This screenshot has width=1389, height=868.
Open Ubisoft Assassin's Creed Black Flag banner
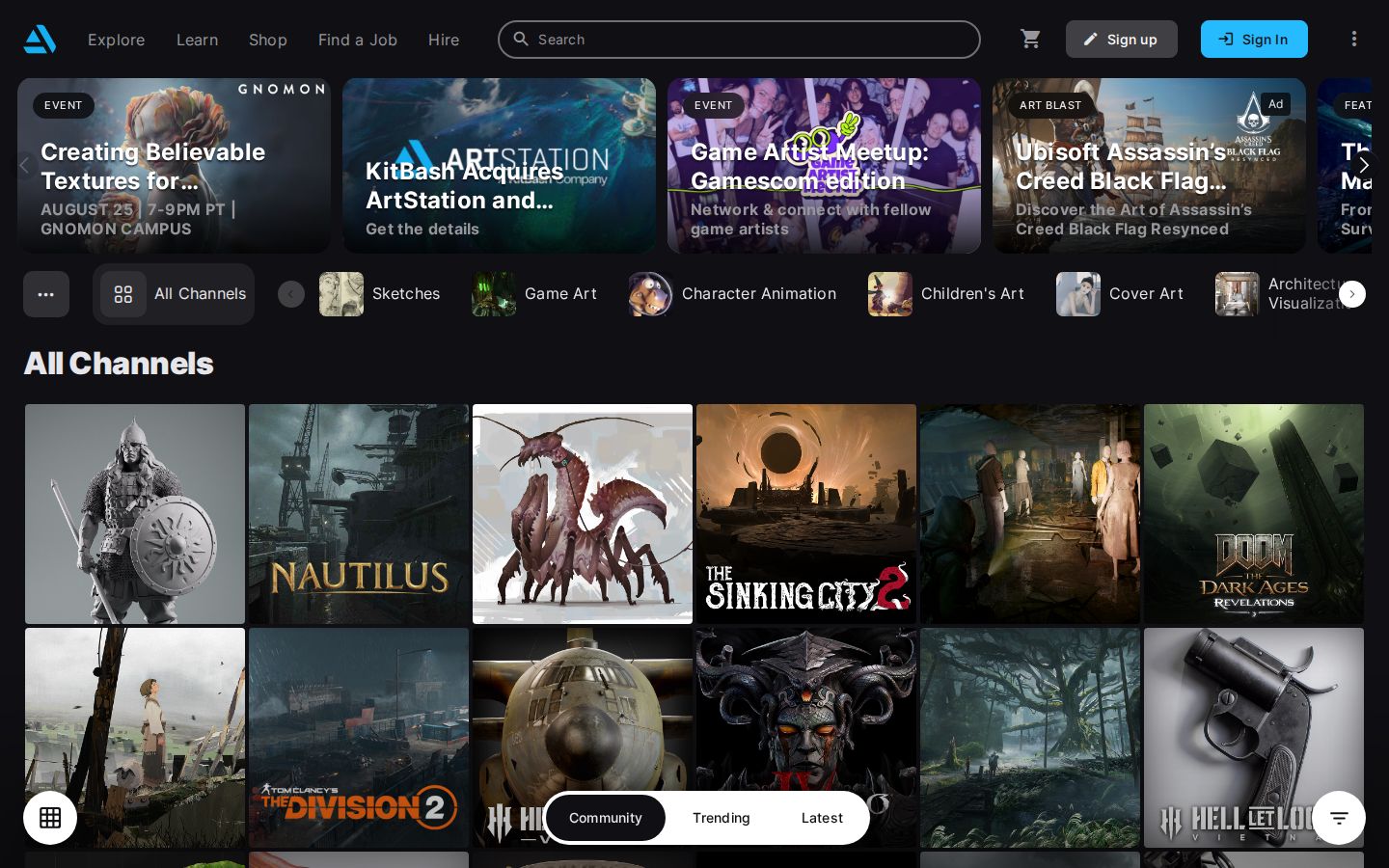1149,166
